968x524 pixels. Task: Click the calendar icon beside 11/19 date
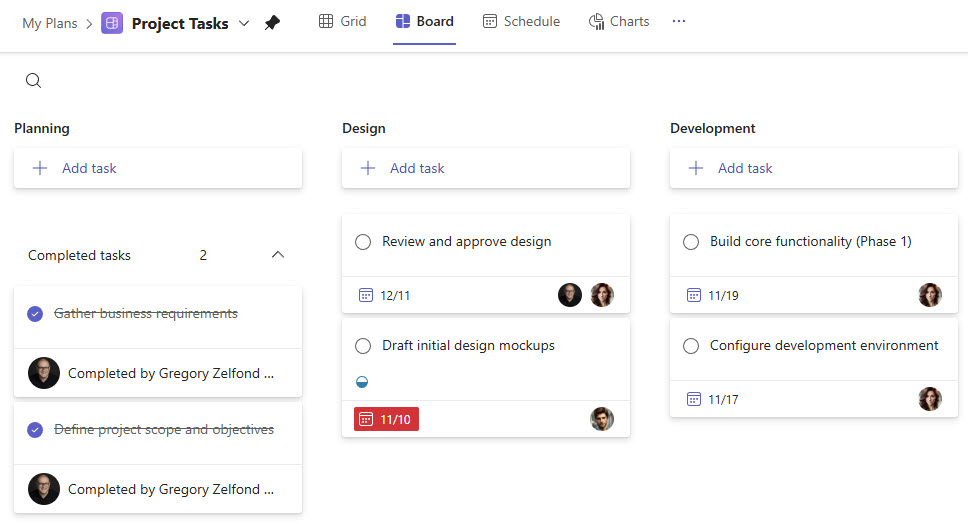(693, 295)
